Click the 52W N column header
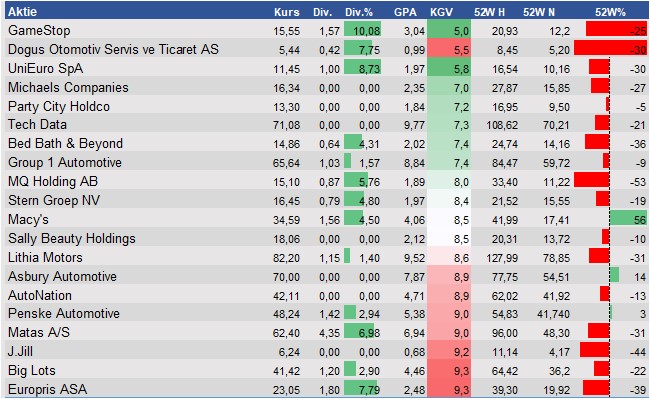Viewport: 650px width, 399px height. [x=539, y=12]
